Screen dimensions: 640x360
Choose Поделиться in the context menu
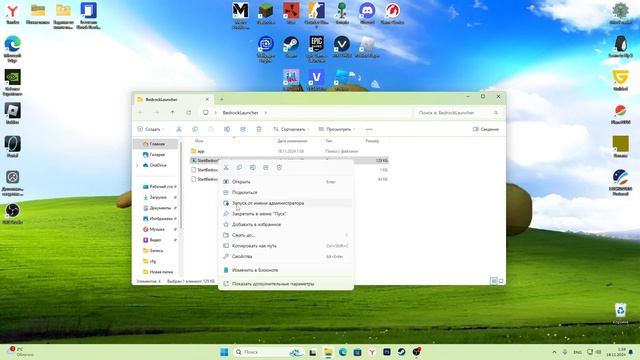point(286,192)
